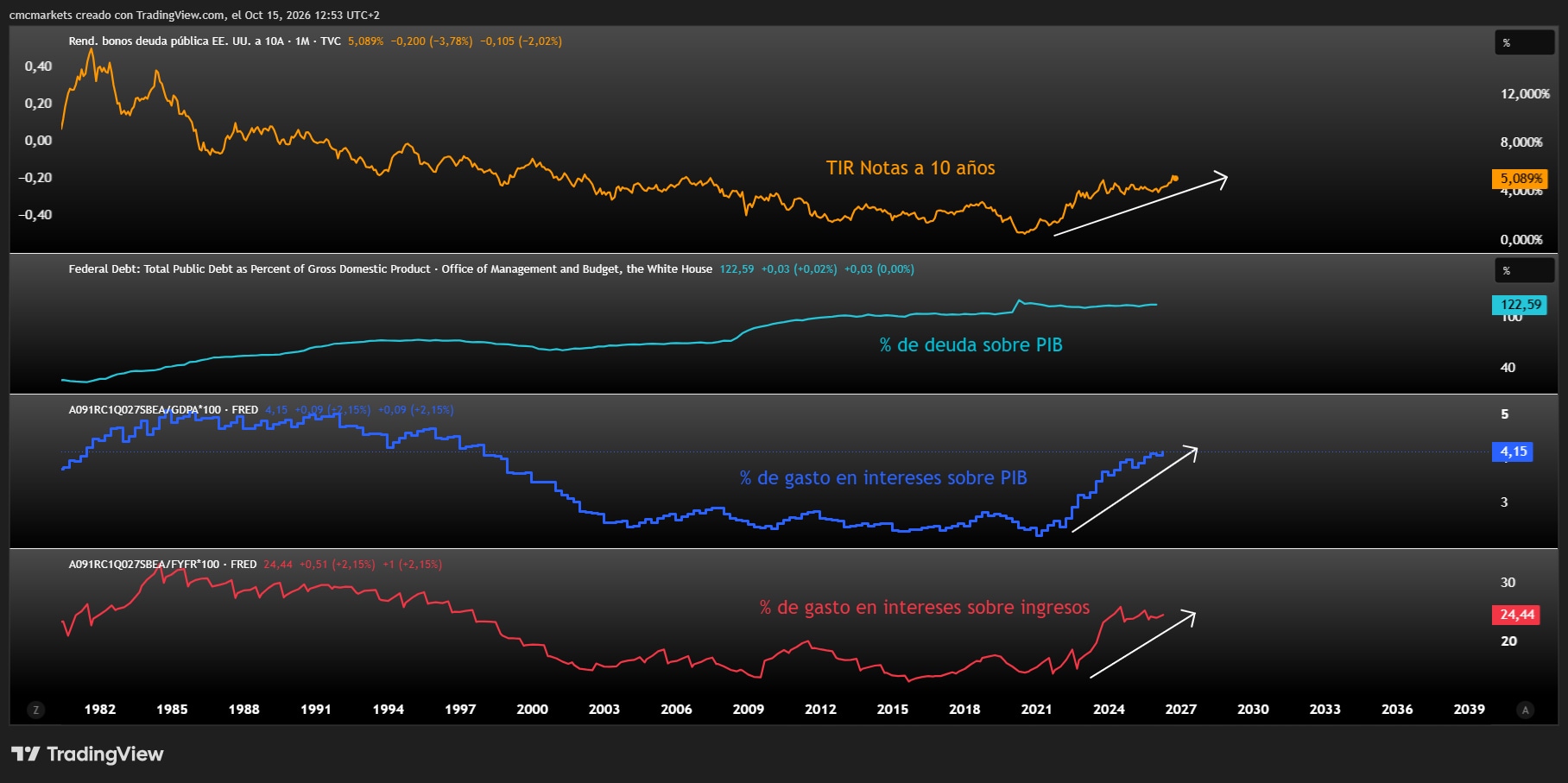Click the 2021 year label on time axis
Viewport: 1568px width, 783px height.
1036,710
